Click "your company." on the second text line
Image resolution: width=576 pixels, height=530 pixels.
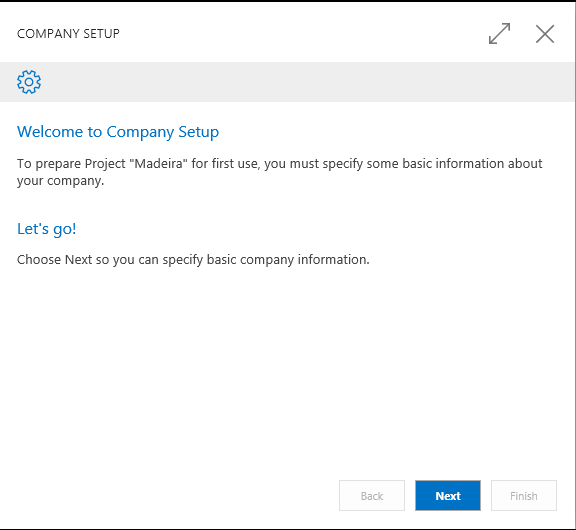click(x=61, y=181)
